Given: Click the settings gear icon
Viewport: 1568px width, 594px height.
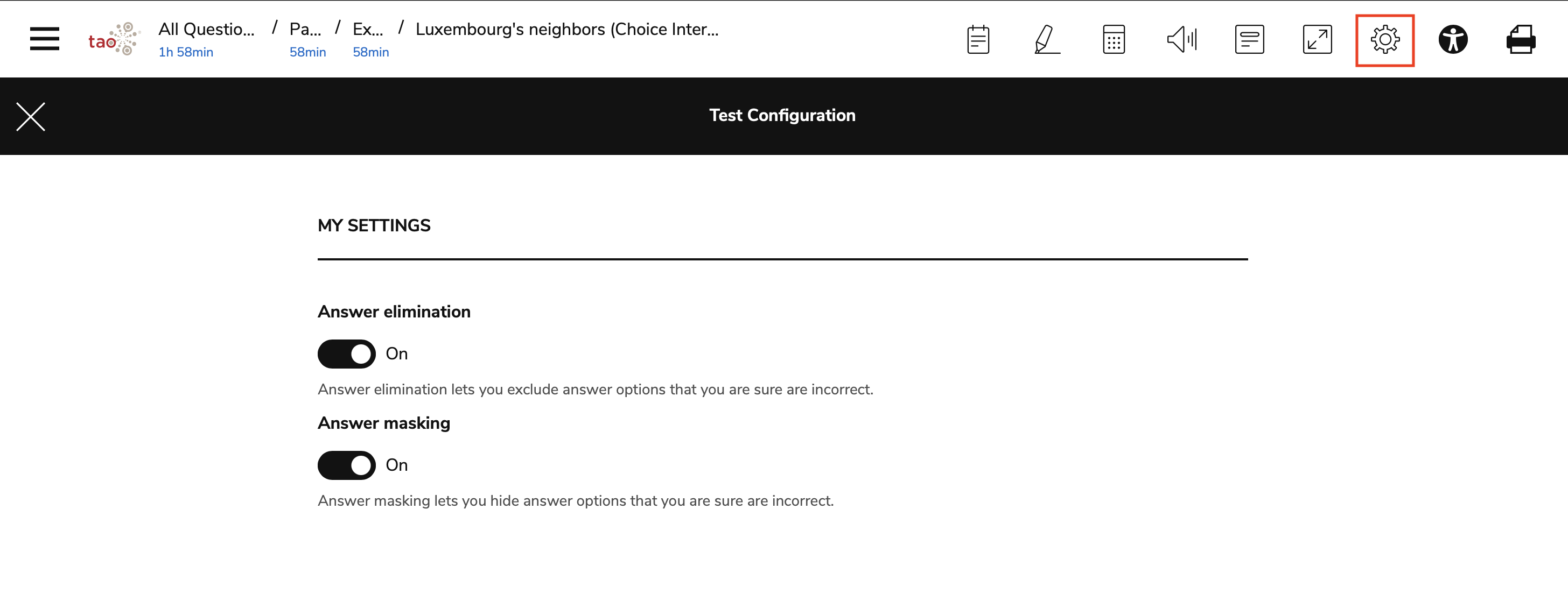Looking at the screenshot, I should pos(1385,40).
